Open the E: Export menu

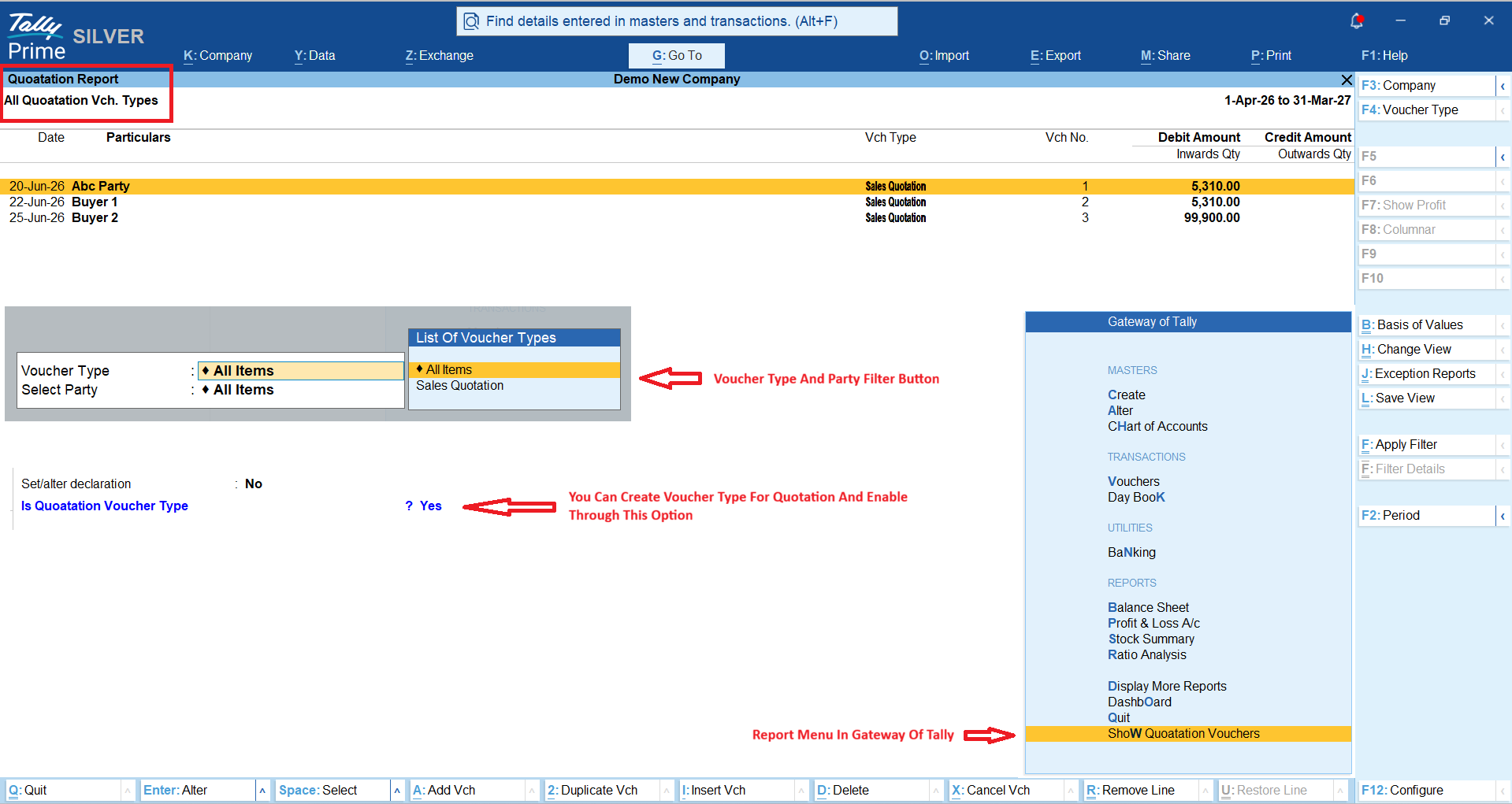pos(1056,56)
